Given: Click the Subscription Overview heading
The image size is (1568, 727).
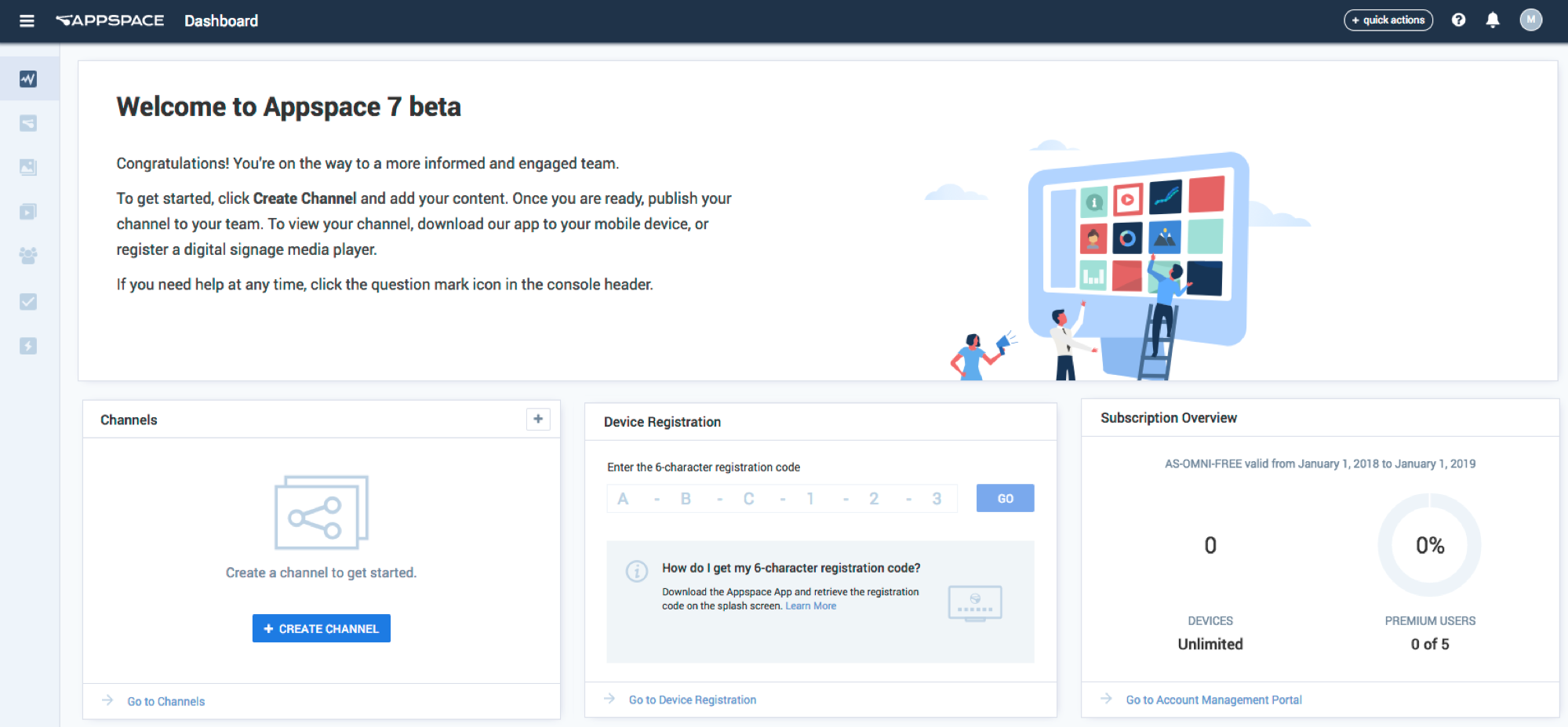Looking at the screenshot, I should (1169, 418).
